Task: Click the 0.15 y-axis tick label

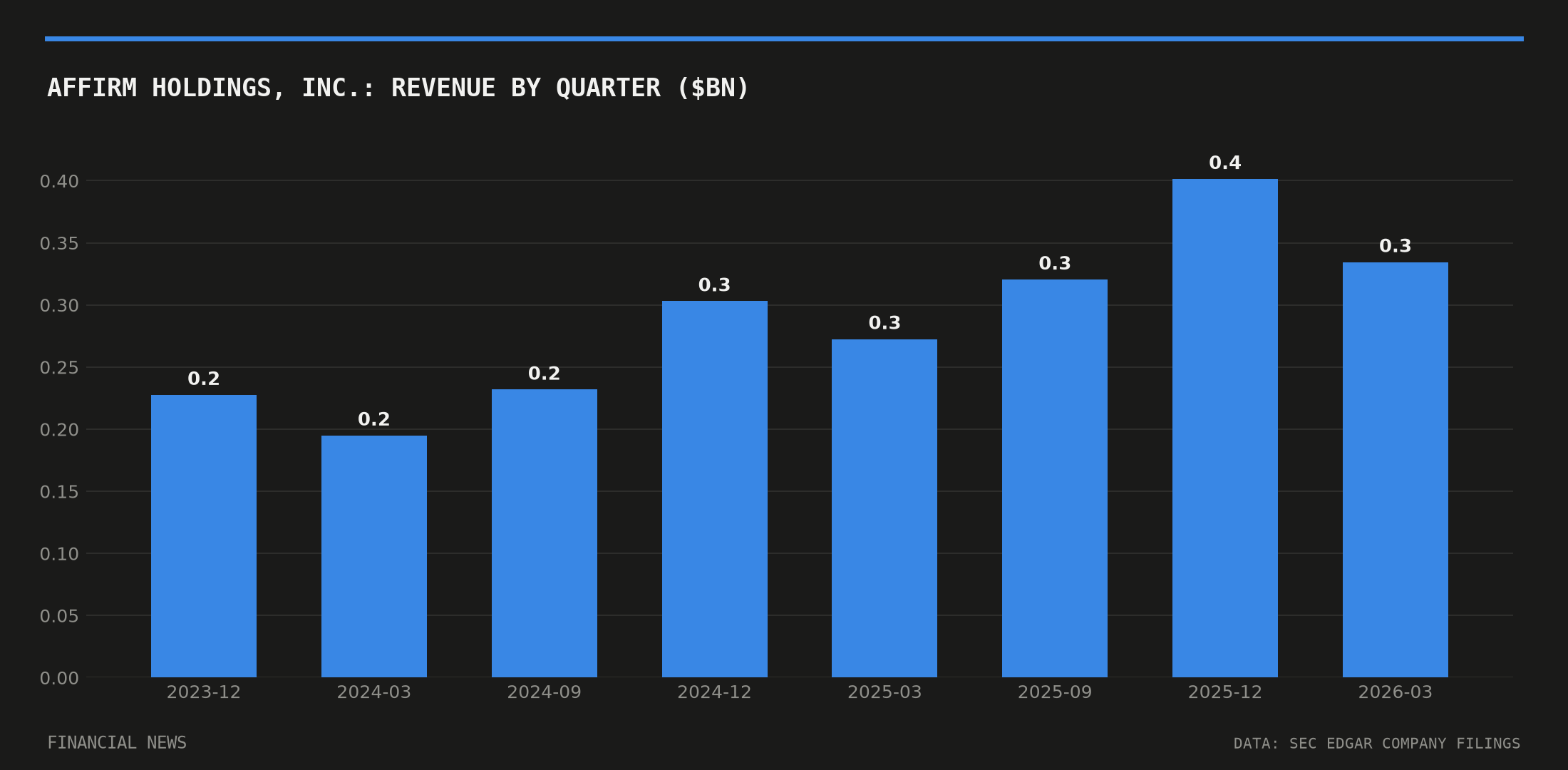Action: coord(59,491)
